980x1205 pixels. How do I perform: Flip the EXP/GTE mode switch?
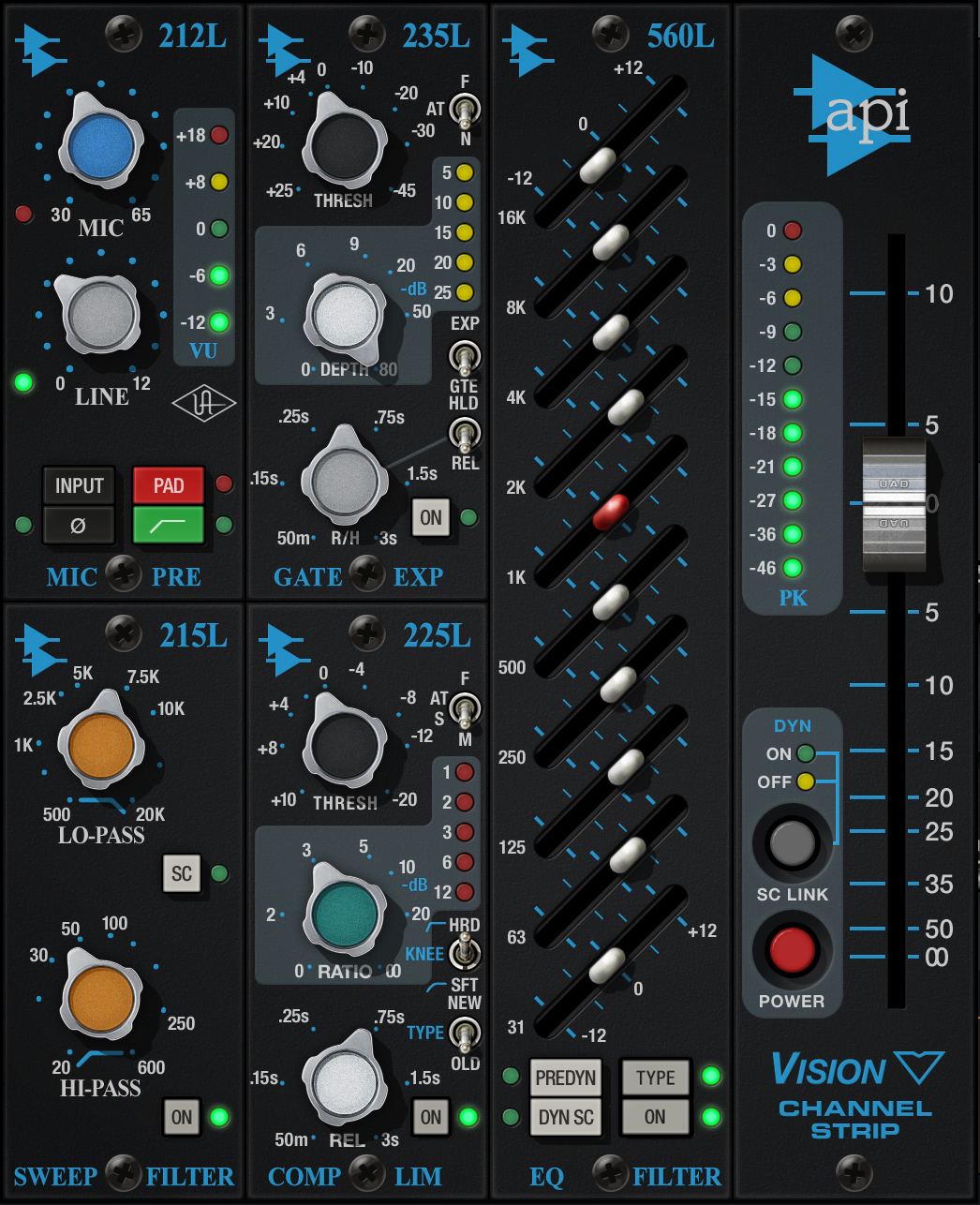[465, 357]
